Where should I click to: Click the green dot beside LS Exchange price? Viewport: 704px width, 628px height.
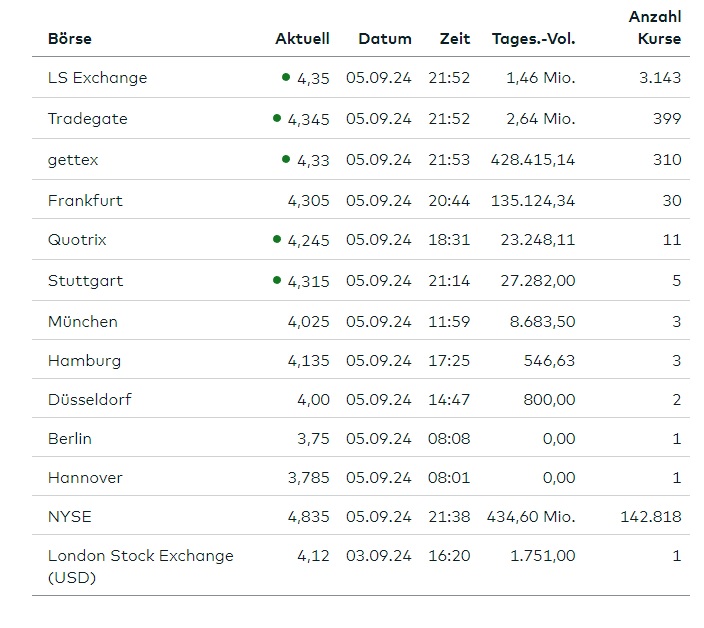click(x=286, y=76)
